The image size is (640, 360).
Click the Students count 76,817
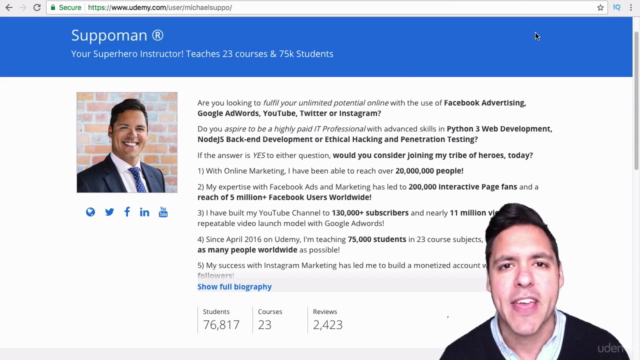tap(221, 324)
